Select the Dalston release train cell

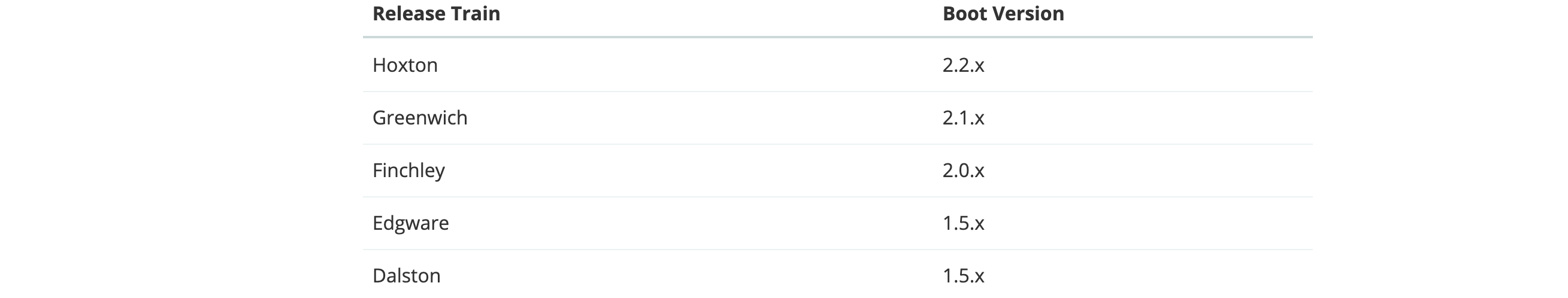tap(407, 275)
